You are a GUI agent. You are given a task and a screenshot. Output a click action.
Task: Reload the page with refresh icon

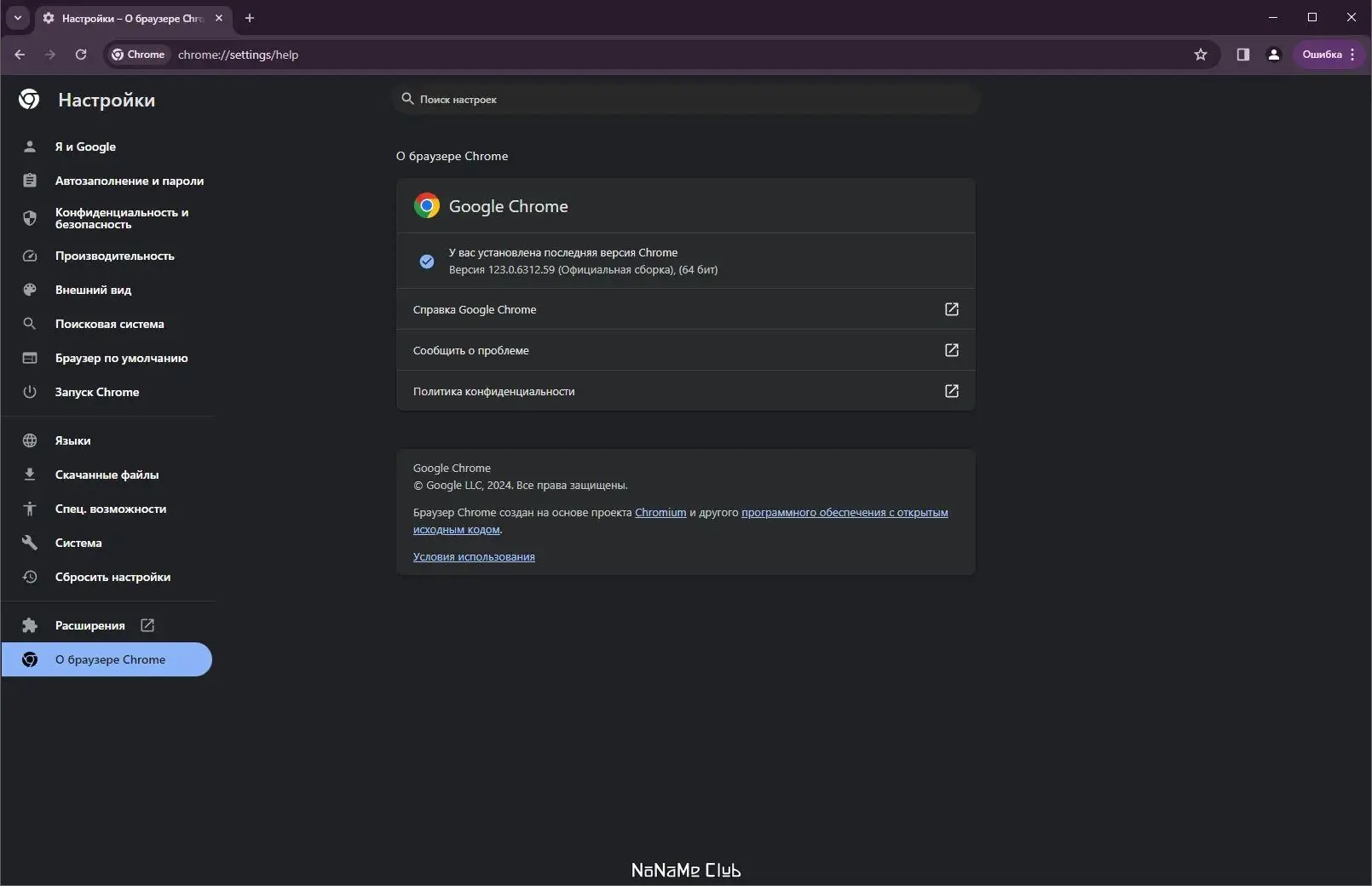(81, 55)
